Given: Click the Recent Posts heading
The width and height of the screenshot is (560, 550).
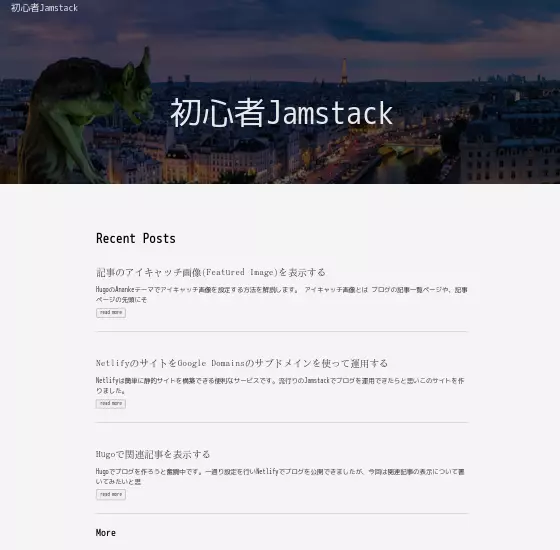Looking at the screenshot, I should pos(136,238).
